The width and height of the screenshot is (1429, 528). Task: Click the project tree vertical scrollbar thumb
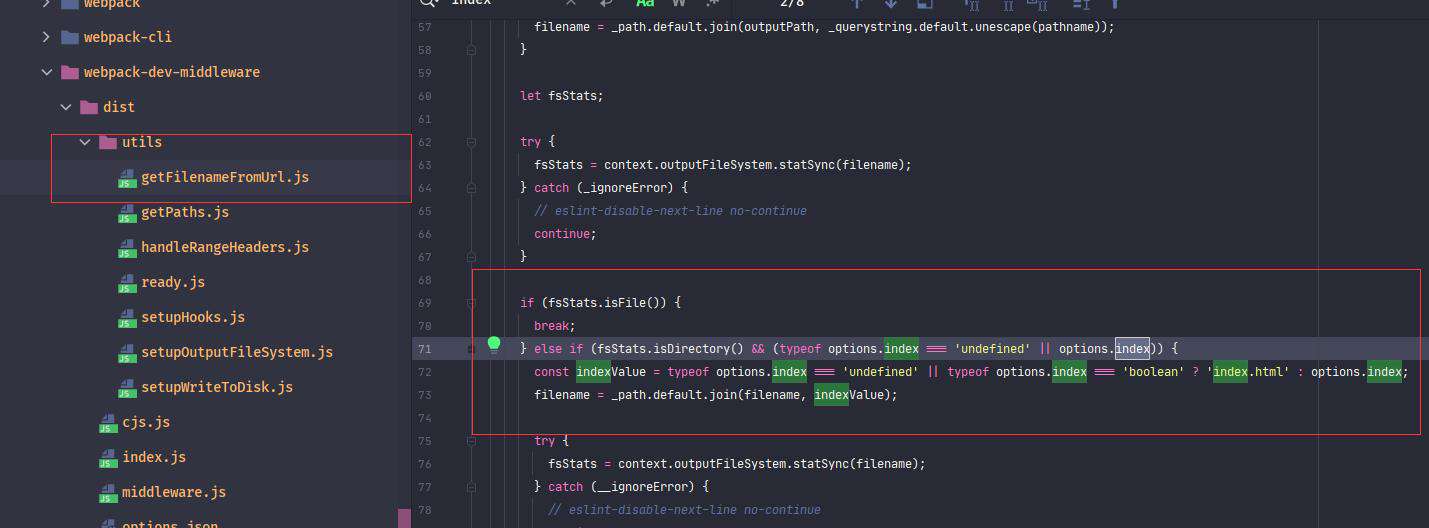(x=404, y=518)
